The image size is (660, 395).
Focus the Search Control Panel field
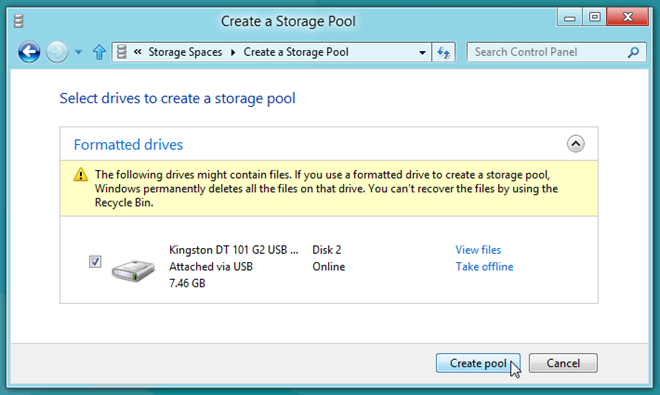pyautogui.click(x=556, y=52)
